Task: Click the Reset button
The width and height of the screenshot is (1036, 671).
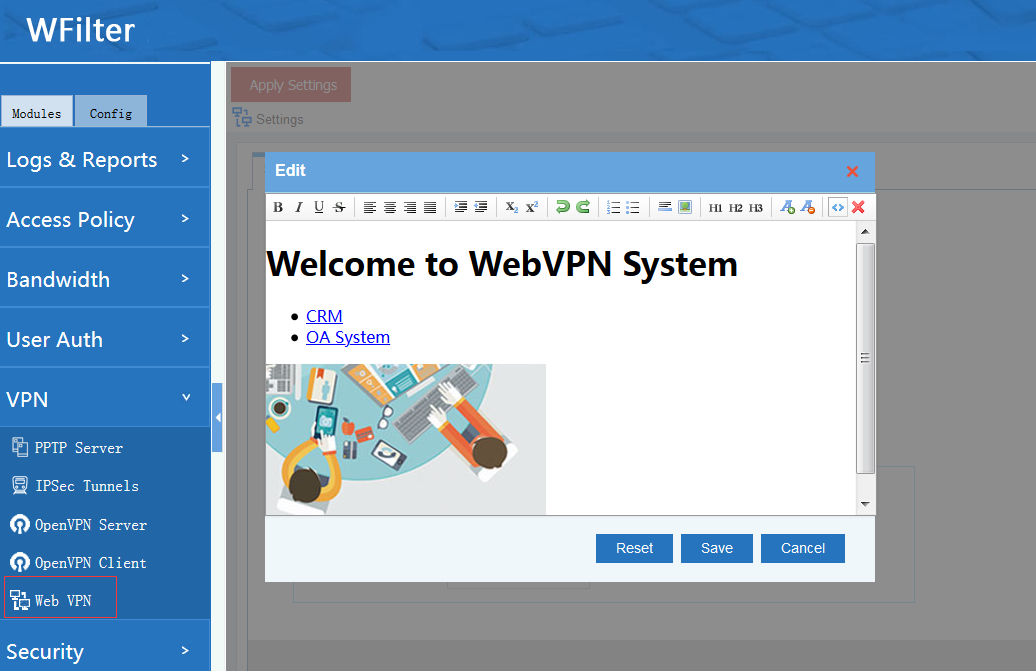Action: (634, 548)
